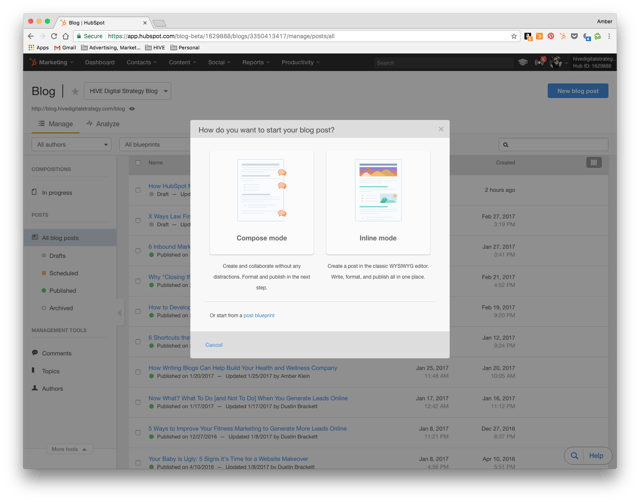
Task: Check the 'Now What?' post checkbox
Action: tap(138, 402)
